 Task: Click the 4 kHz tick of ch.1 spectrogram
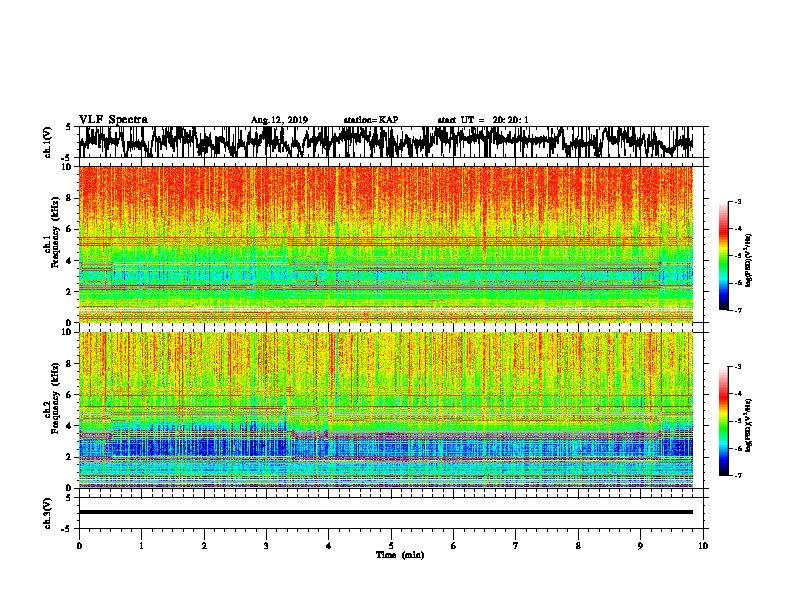[x=70, y=261]
